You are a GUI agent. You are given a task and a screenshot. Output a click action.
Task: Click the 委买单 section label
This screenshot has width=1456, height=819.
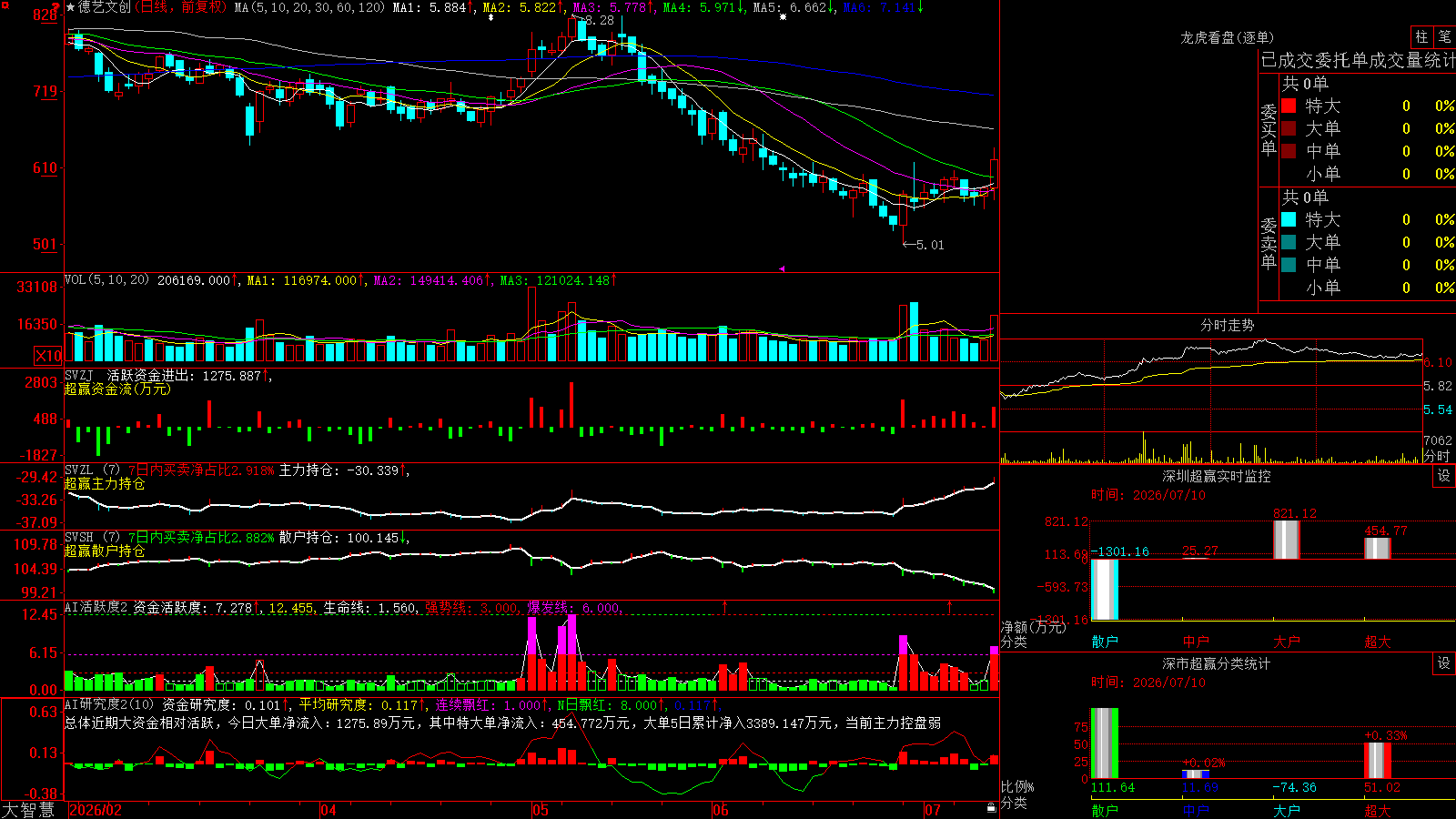[x=1269, y=129]
